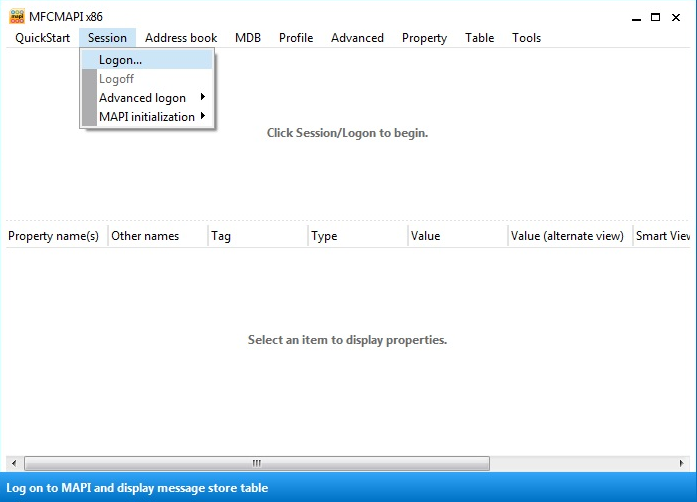Click the Smart View column header
Image resolution: width=697 pixels, height=502 pixels.
coord(662,236)
